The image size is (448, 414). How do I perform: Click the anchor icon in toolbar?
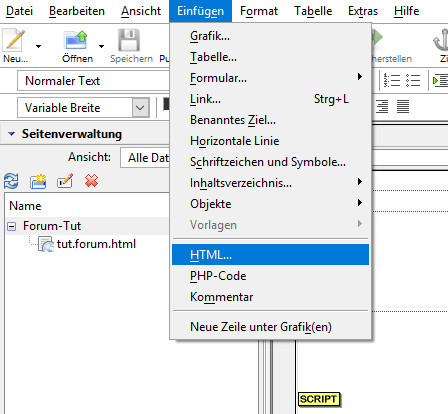click(x=441, y=40)
